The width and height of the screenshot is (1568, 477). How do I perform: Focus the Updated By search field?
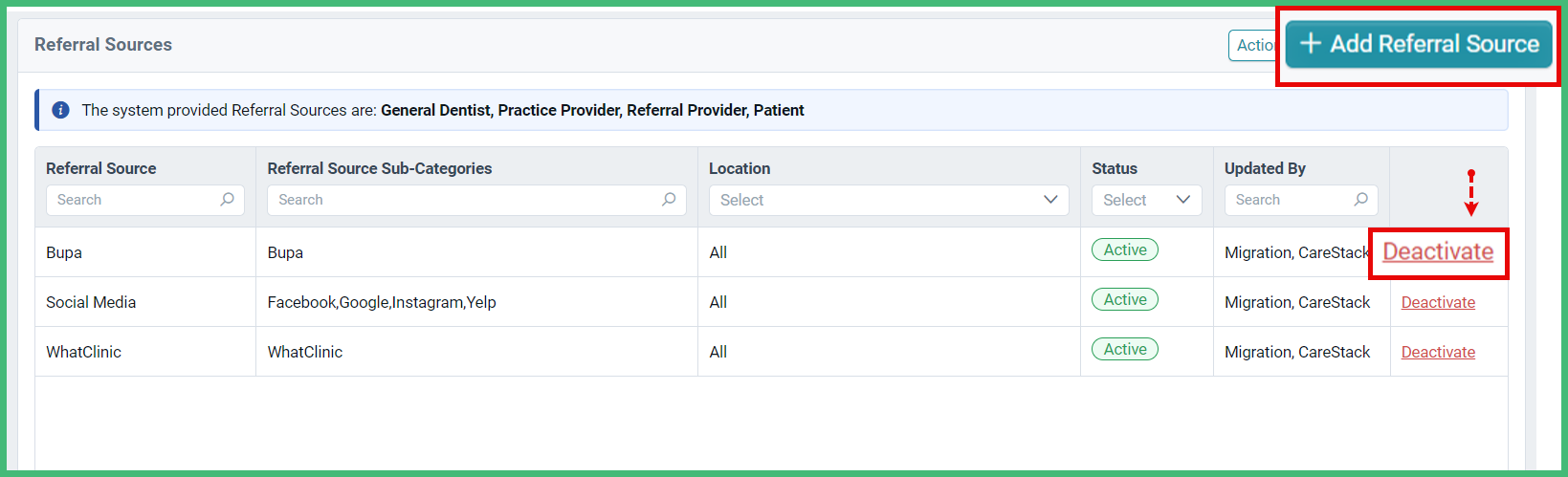coord(1301,200)
